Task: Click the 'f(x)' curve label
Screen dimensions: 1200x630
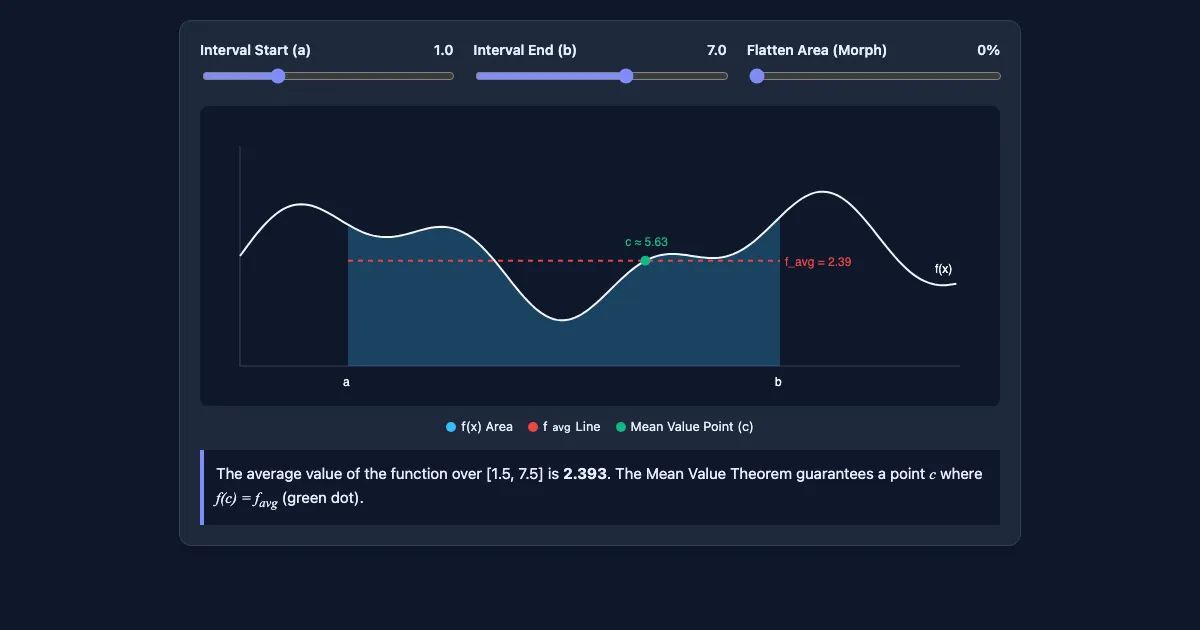Action: (943, 269)
